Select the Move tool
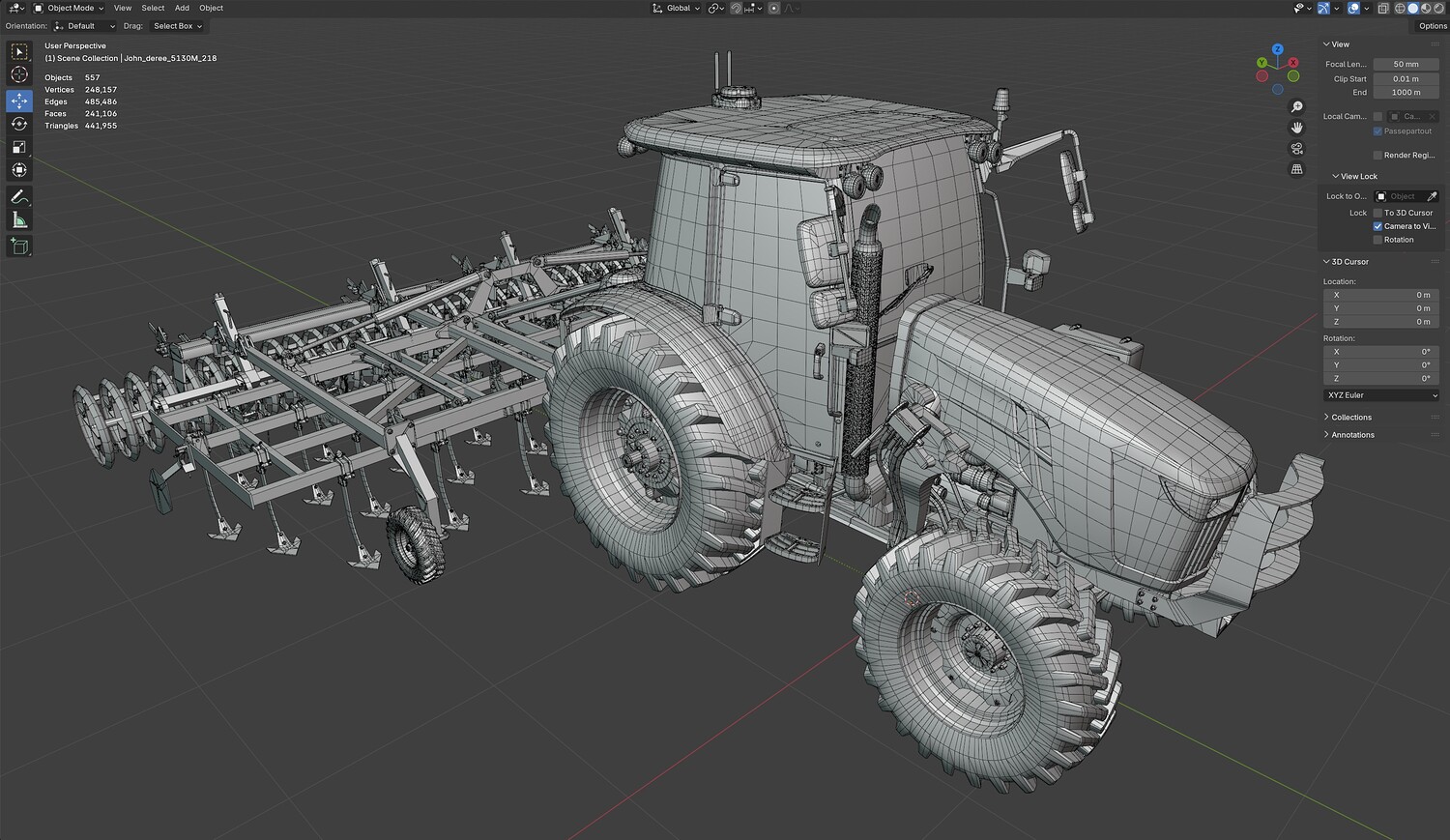 pyautogui.click(x=19, y=101)
